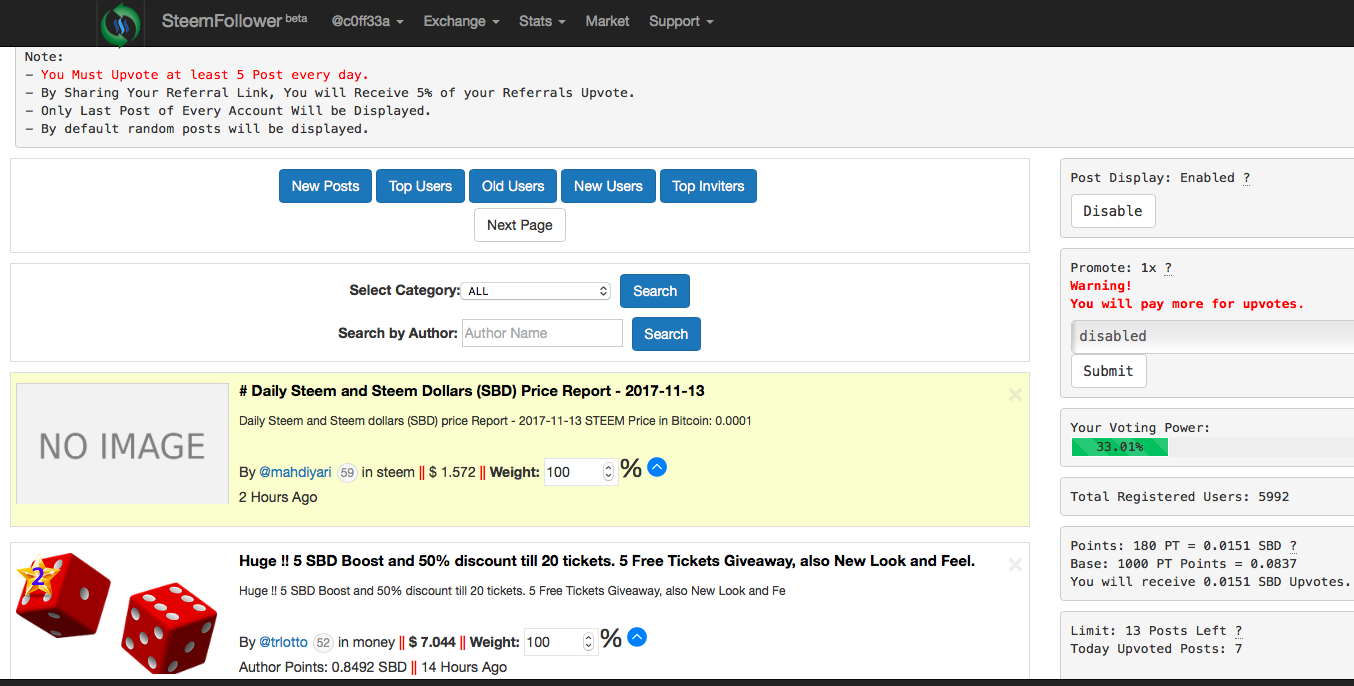Viewport: 1354px width, 686px height.
Task: Go to the Market page
Action: pyautogui.click(x=607, y=21)
